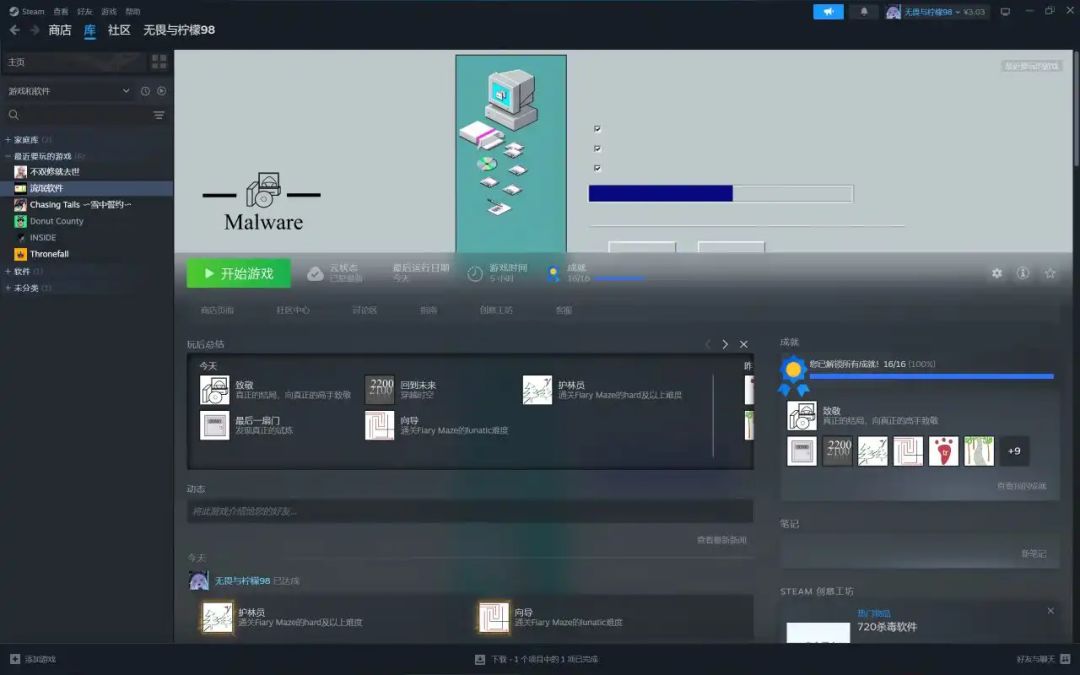This screenshot has height=675, width=1080.
Task: Tick the second checkbox in banner
Action: pyautogui.click(x=597, y=148)
